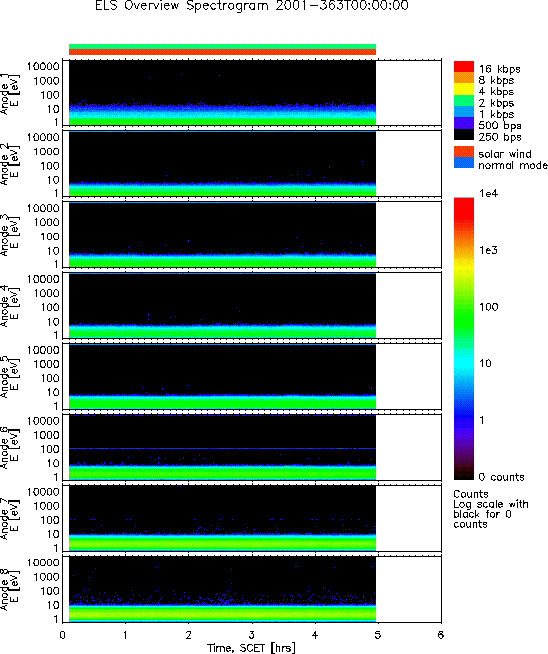Click the counts color bar gradient

pos(464,339)
